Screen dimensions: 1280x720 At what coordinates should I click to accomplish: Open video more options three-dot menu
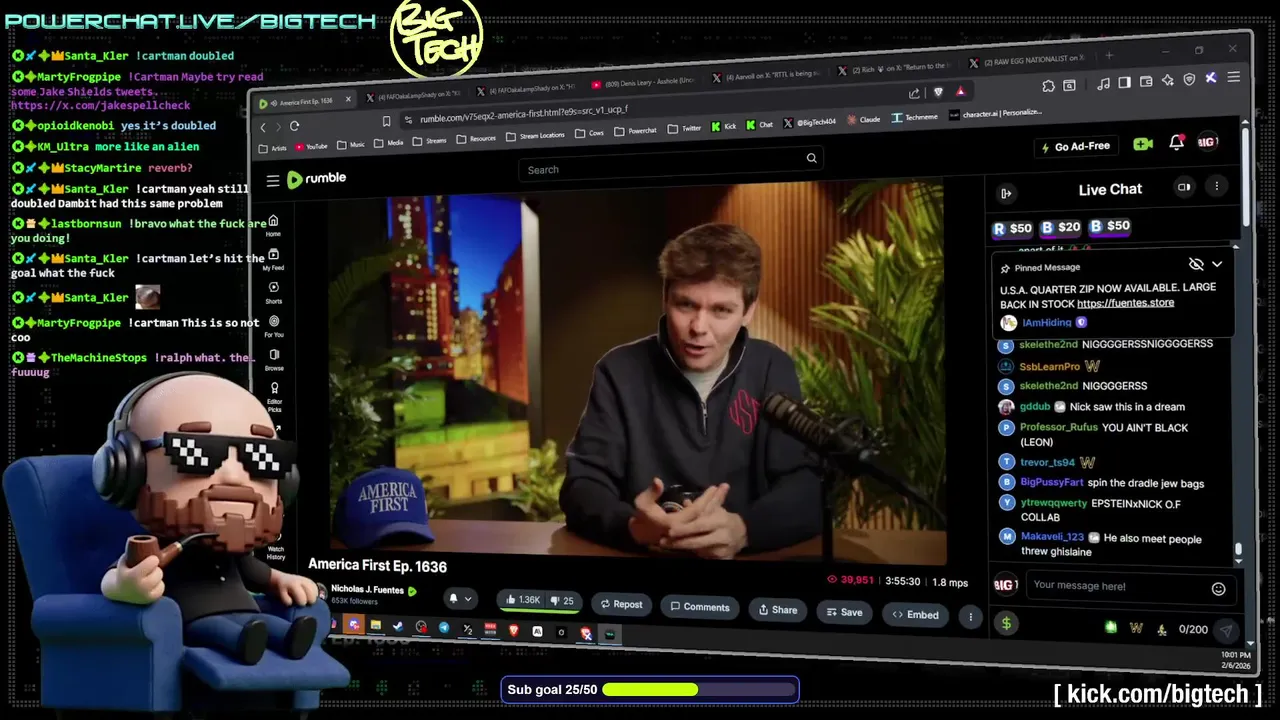970,617
